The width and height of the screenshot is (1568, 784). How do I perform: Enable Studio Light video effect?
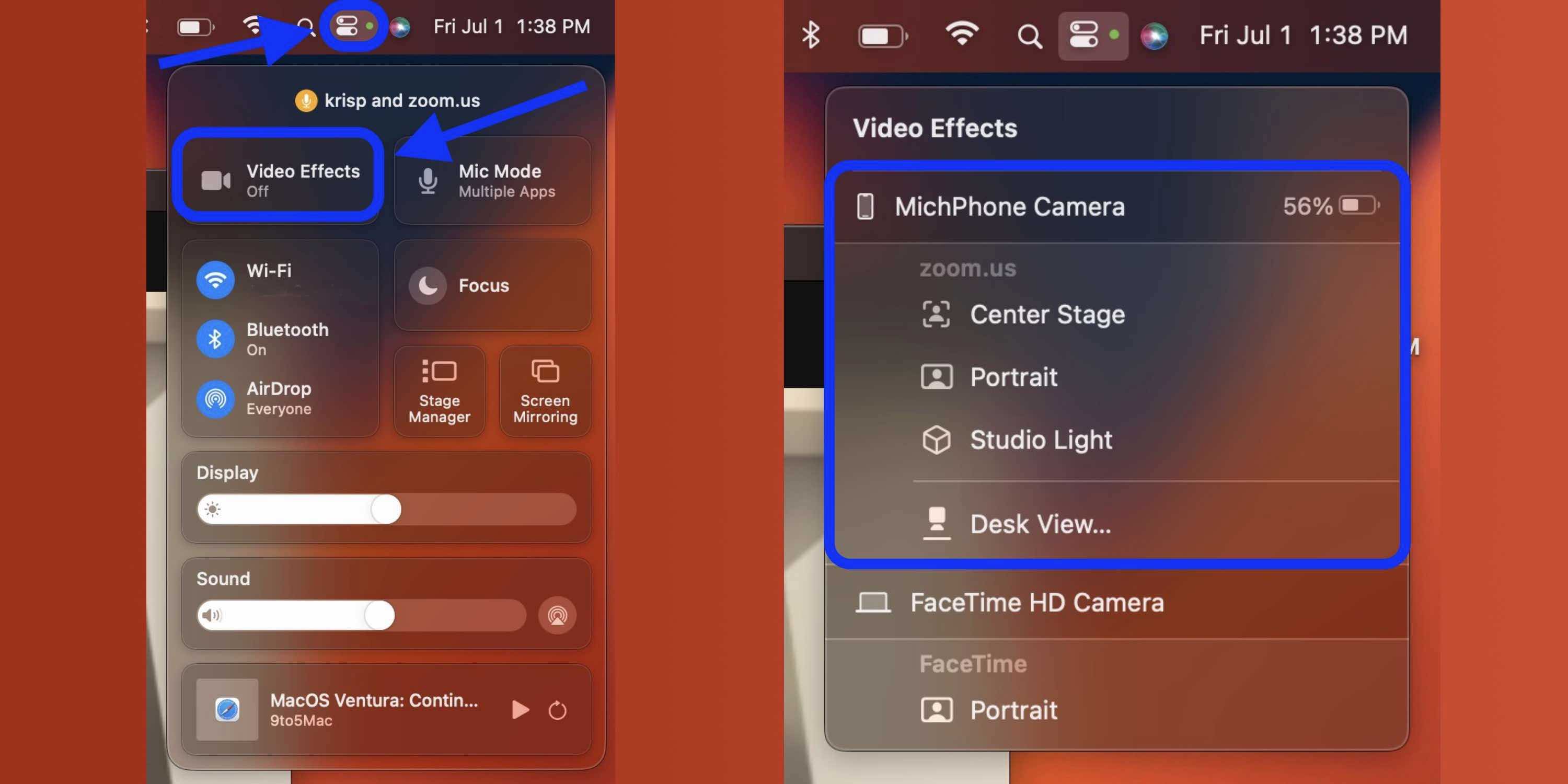[1041, 439]
